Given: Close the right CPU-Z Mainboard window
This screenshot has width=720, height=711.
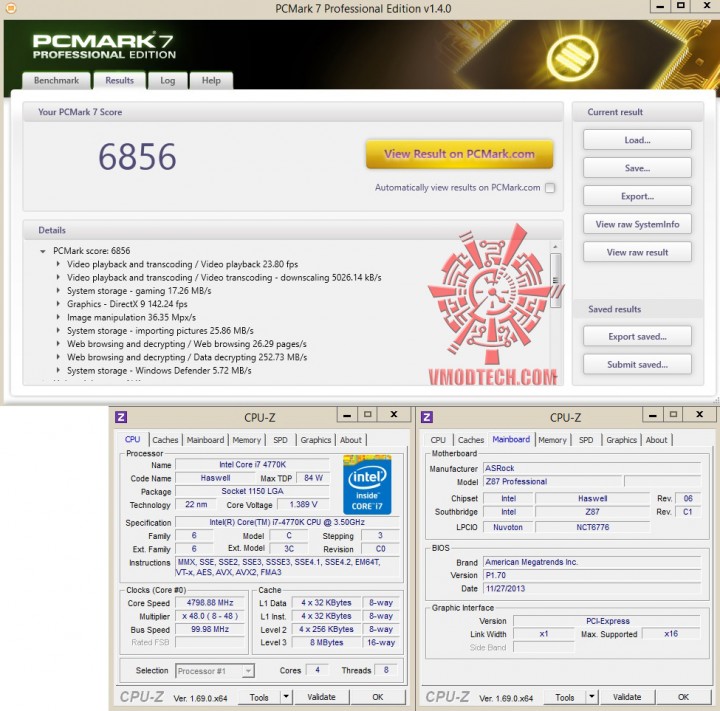Looking at the screenshot, I should [700, 415].
